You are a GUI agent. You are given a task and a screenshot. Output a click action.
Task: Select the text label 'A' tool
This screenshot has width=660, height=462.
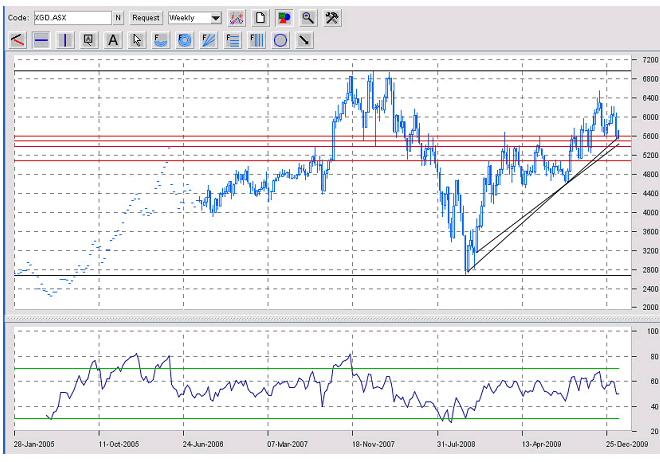pos(113,40)
